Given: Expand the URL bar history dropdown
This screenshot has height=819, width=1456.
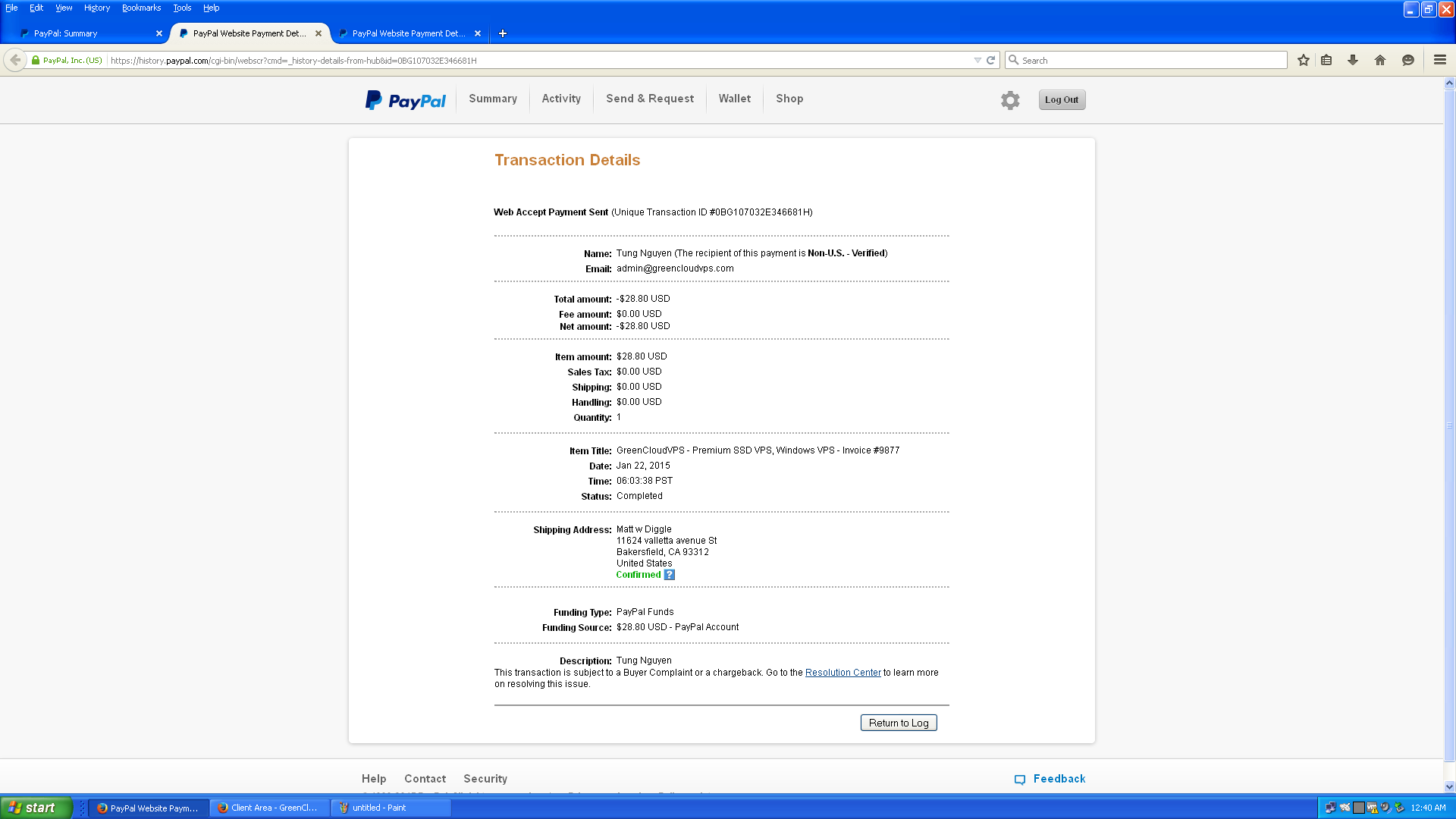Looking at the screenshot, I should [977, 61].
